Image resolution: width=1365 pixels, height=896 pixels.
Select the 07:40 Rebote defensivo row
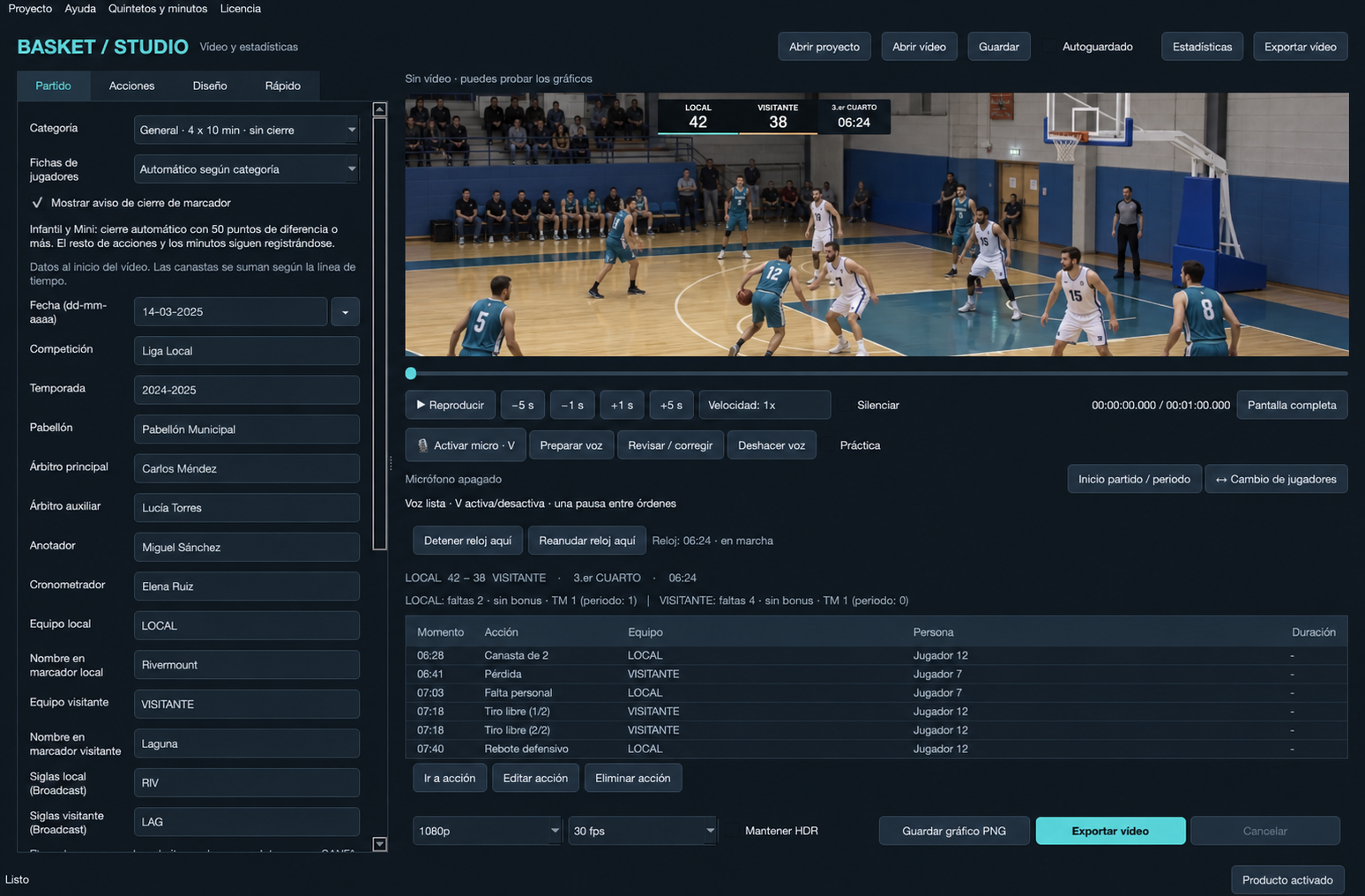point(876,749)
